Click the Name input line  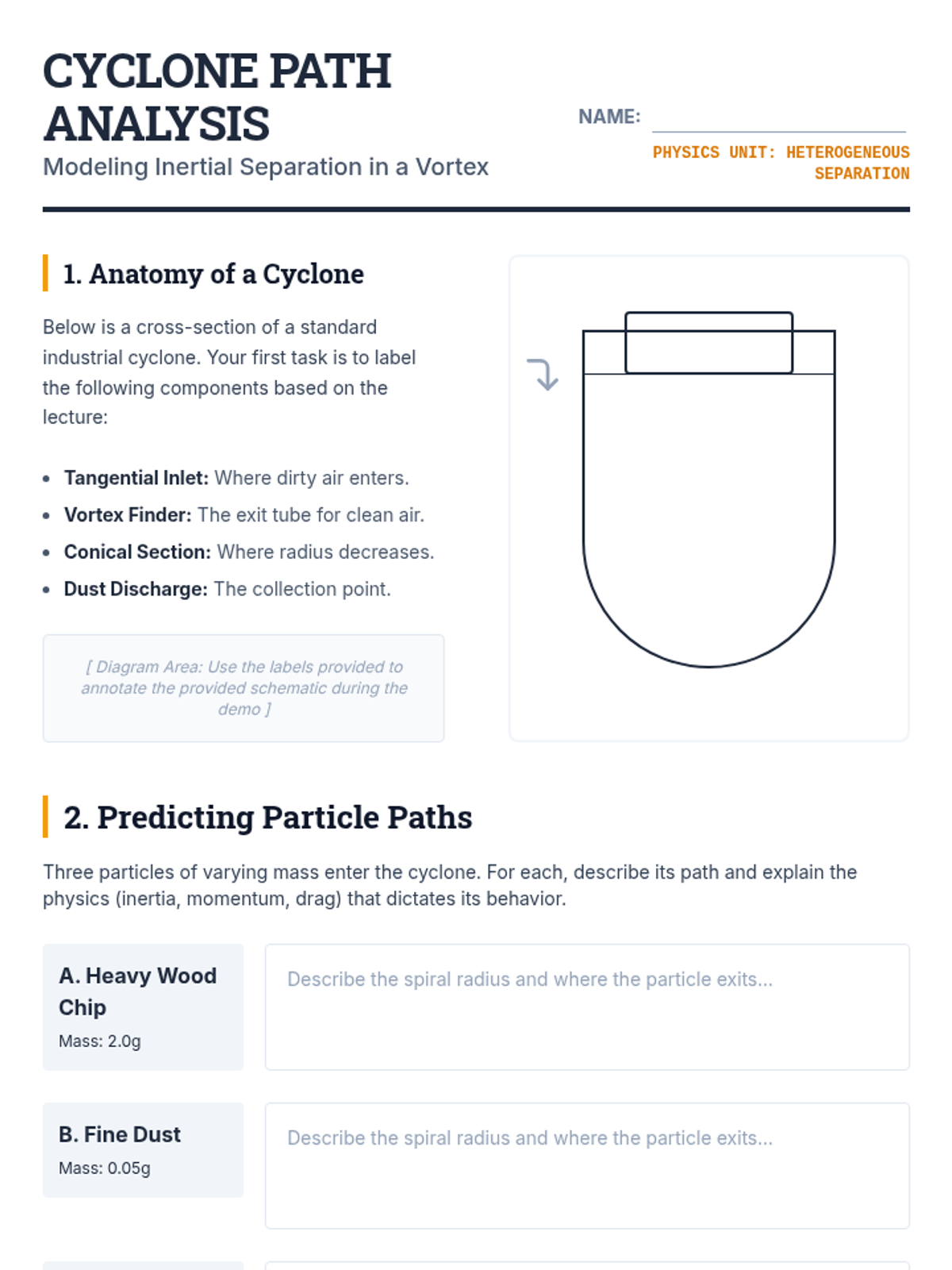778,118
